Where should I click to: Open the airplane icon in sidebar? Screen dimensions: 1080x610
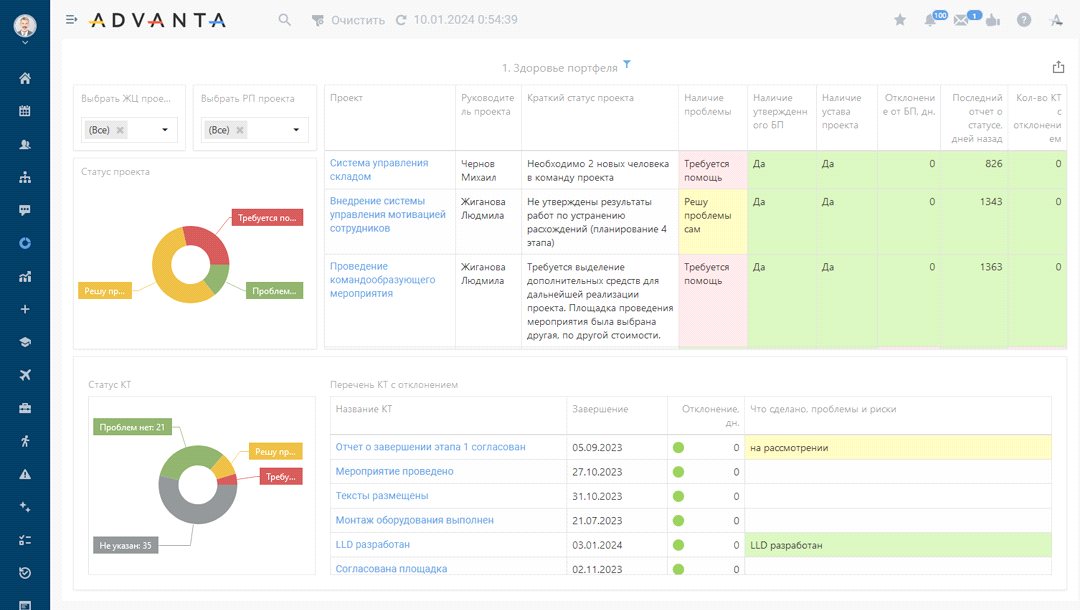(x=25, y=375)
